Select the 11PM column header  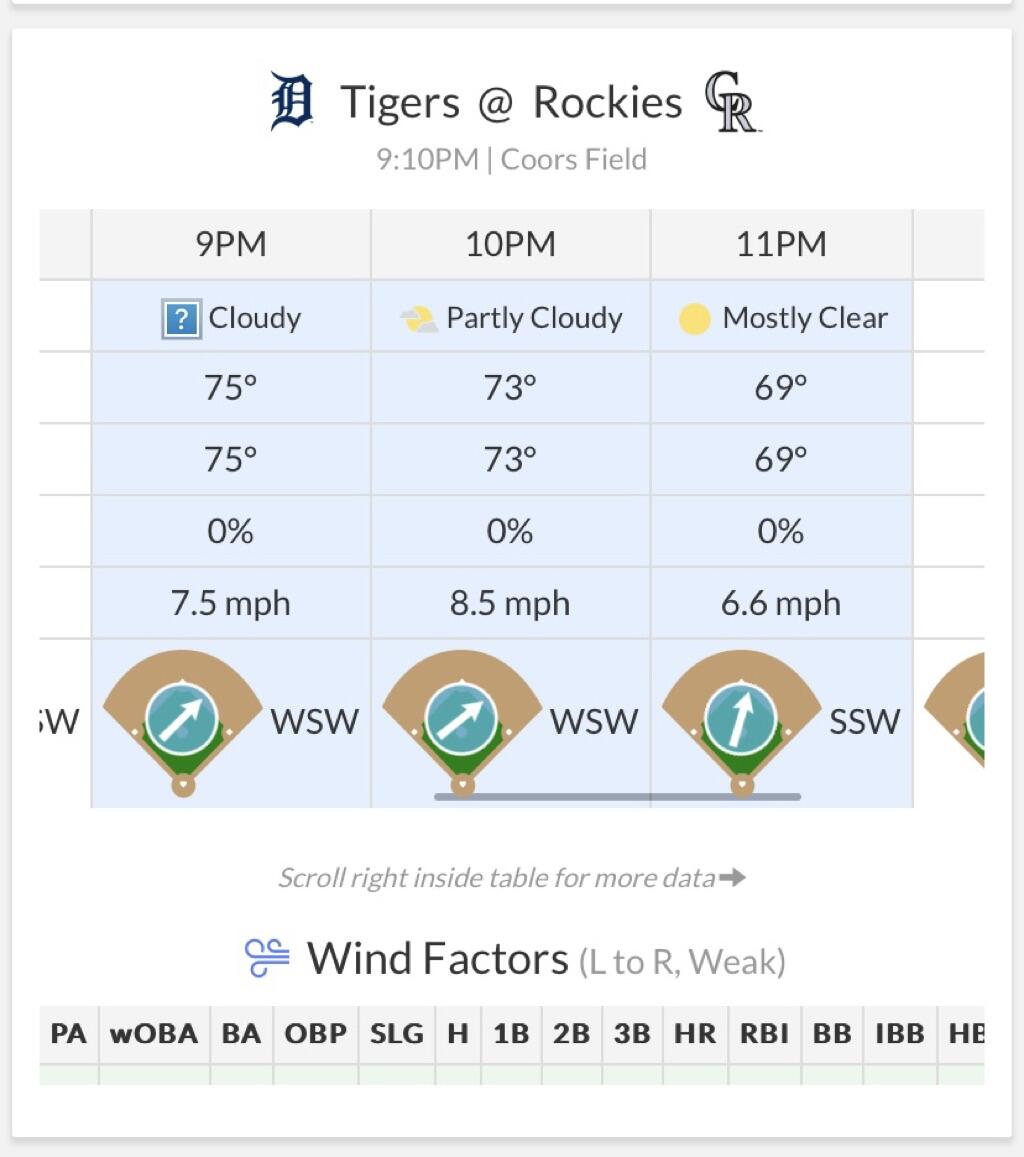[781, 244]
